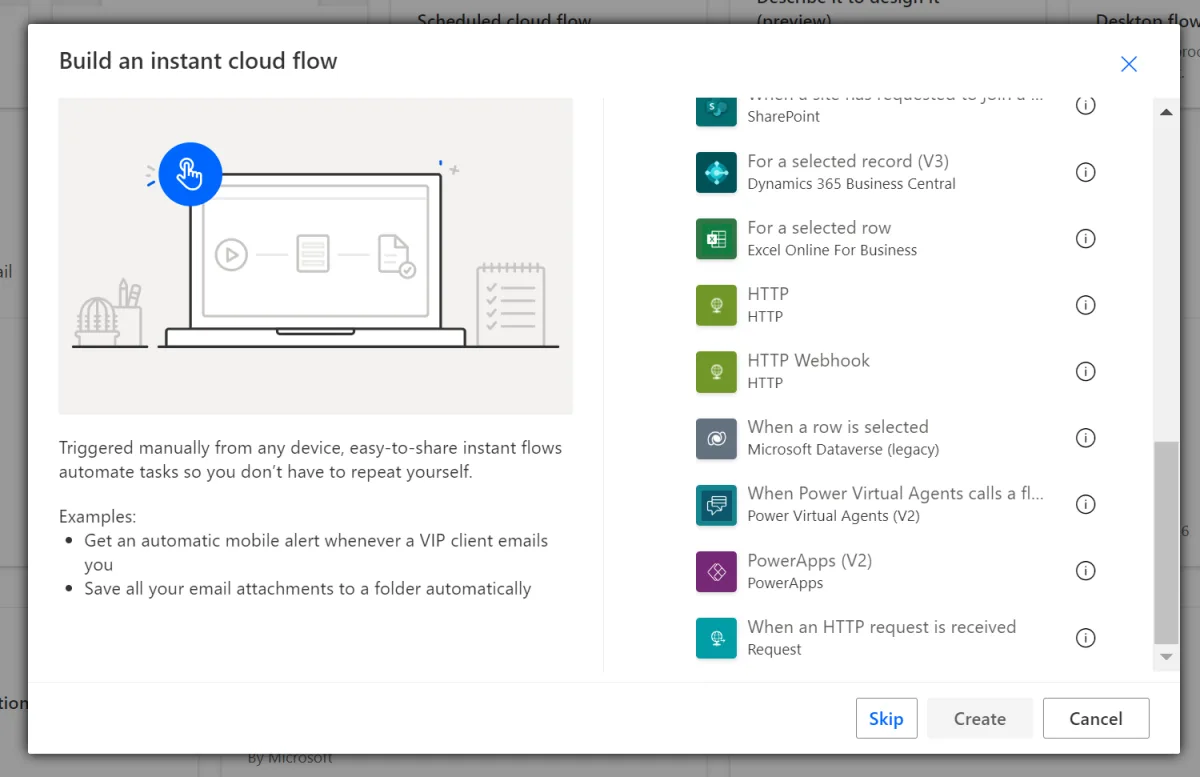Choose the Dynamics 365 Business Central icon
Image resolution: width=1200 pixels, height=777 pixels.
(x=716, y=172)
